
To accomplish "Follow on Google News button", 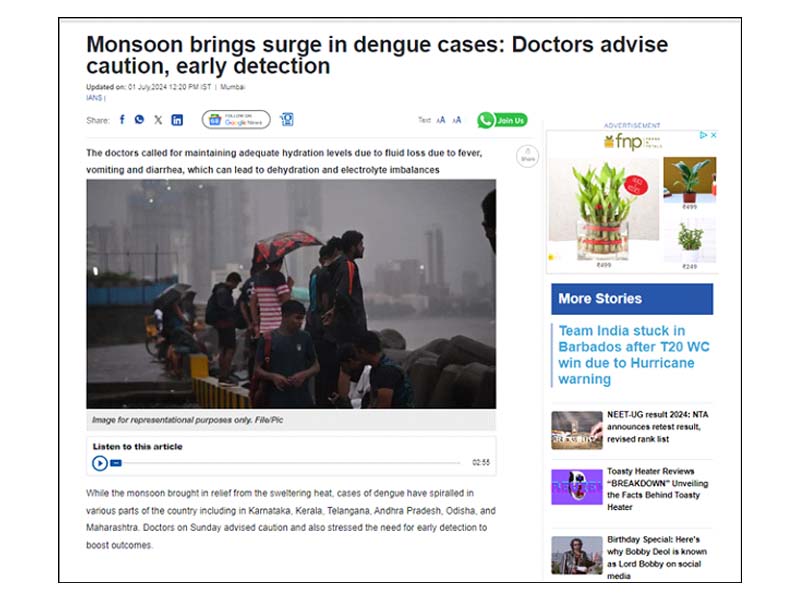I will coord(236,120).
